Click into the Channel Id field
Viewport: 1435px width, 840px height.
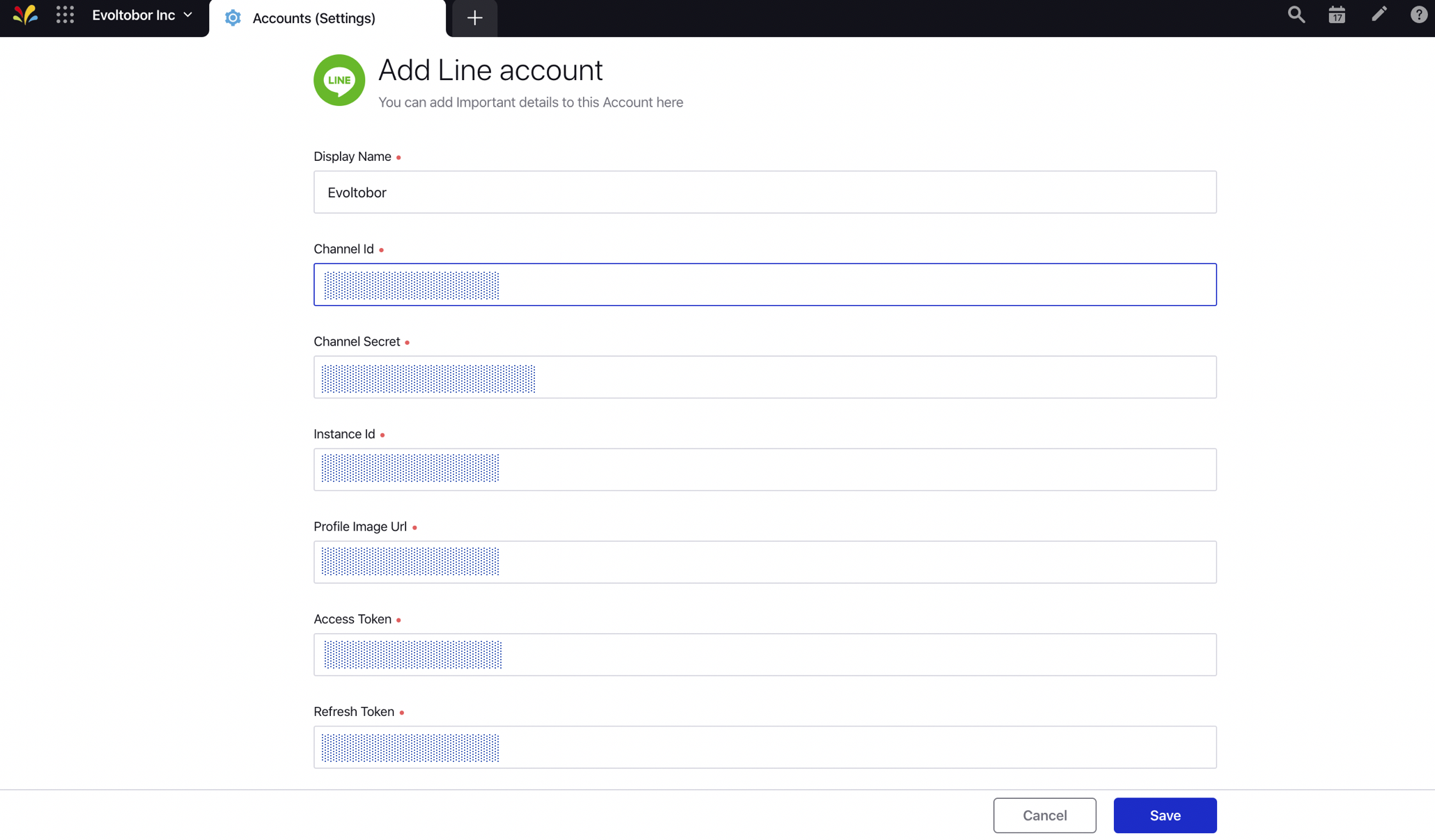(765, 284)
